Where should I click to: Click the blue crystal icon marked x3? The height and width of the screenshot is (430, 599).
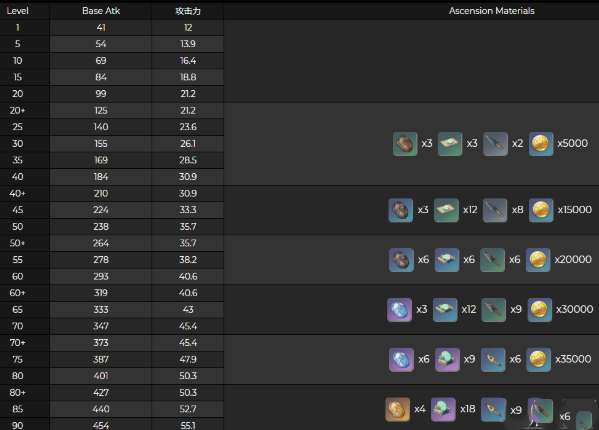399,310
